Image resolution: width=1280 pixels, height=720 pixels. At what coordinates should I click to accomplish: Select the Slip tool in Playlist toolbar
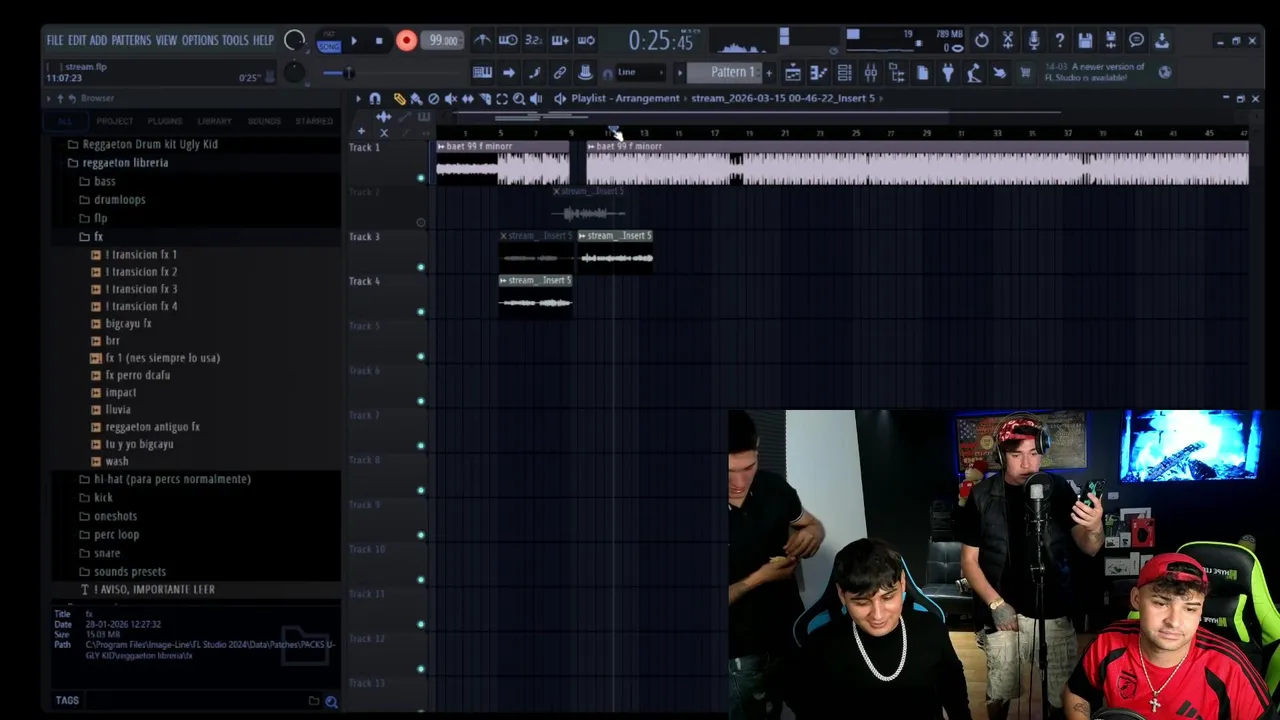coord(467,99)
